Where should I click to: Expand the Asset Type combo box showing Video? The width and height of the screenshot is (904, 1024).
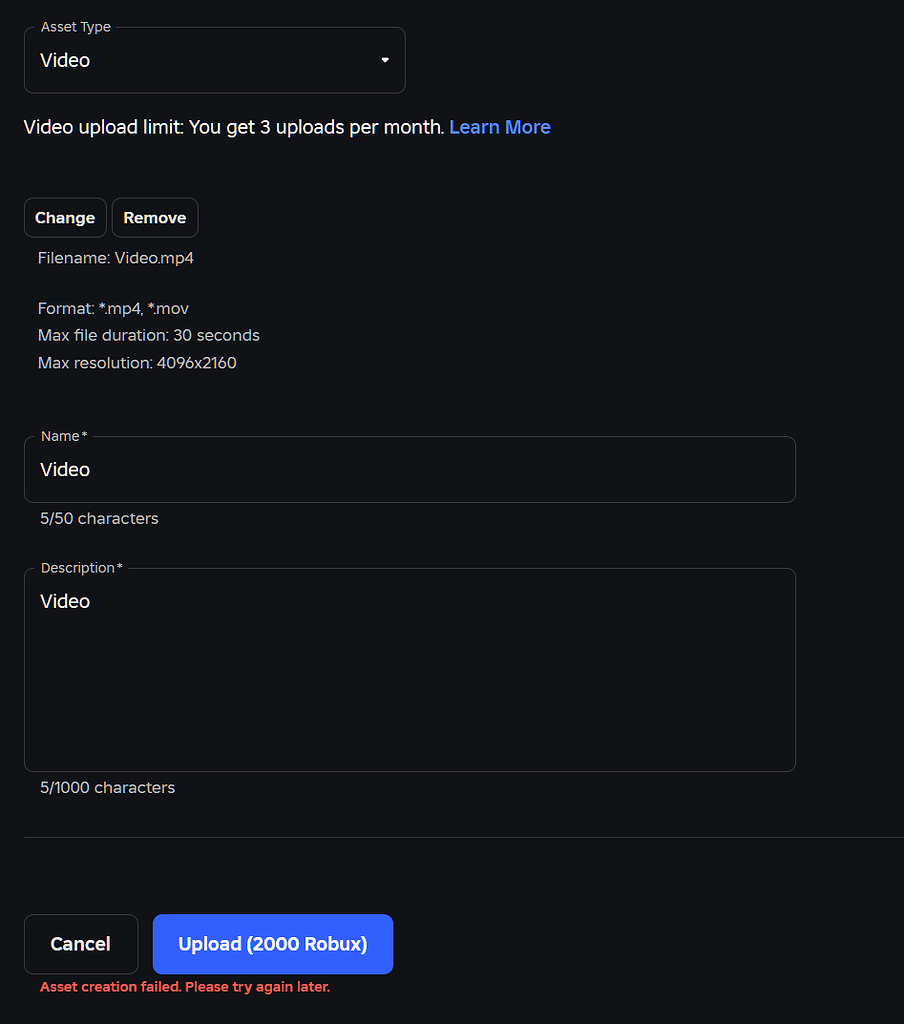214,60
